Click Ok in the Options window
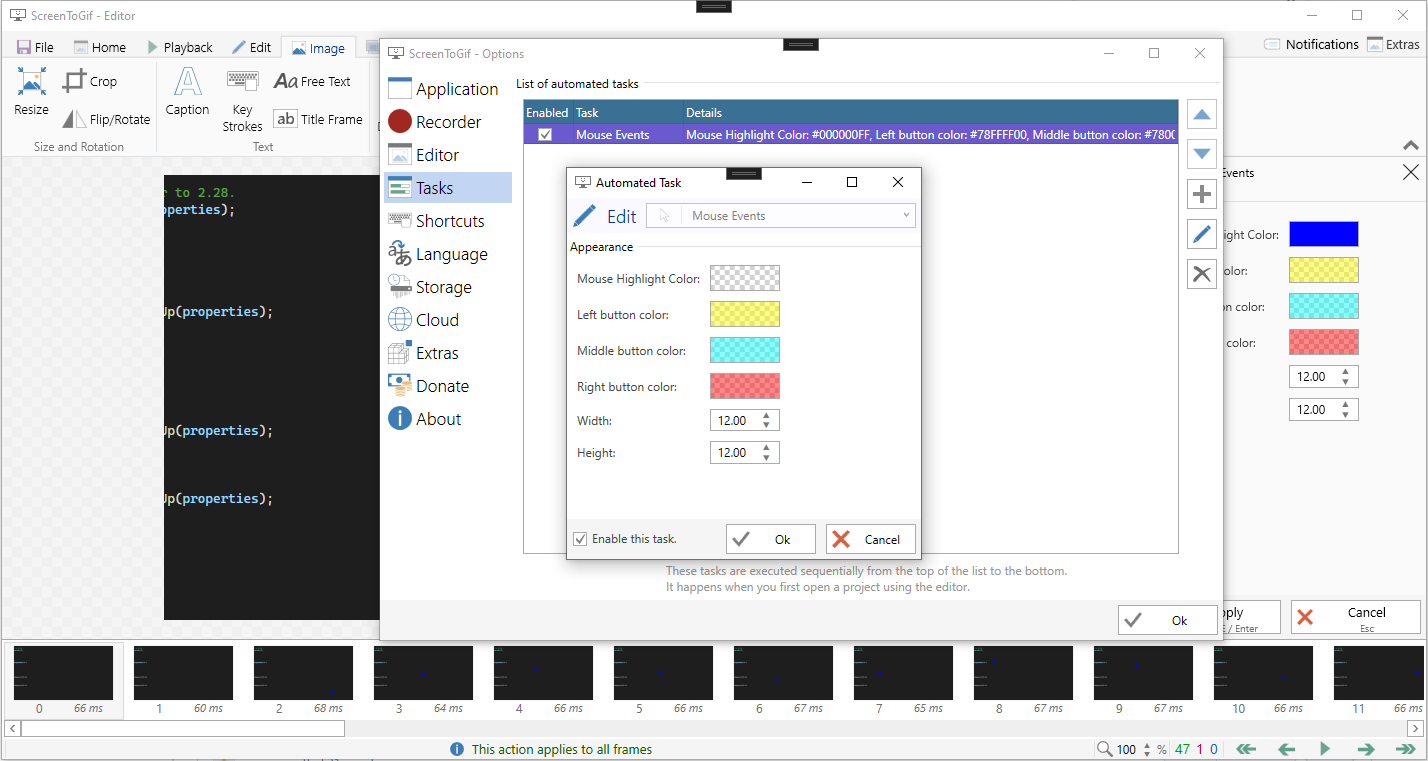The height and width of the screenshot is (761, 1428). click(1168, 620)
